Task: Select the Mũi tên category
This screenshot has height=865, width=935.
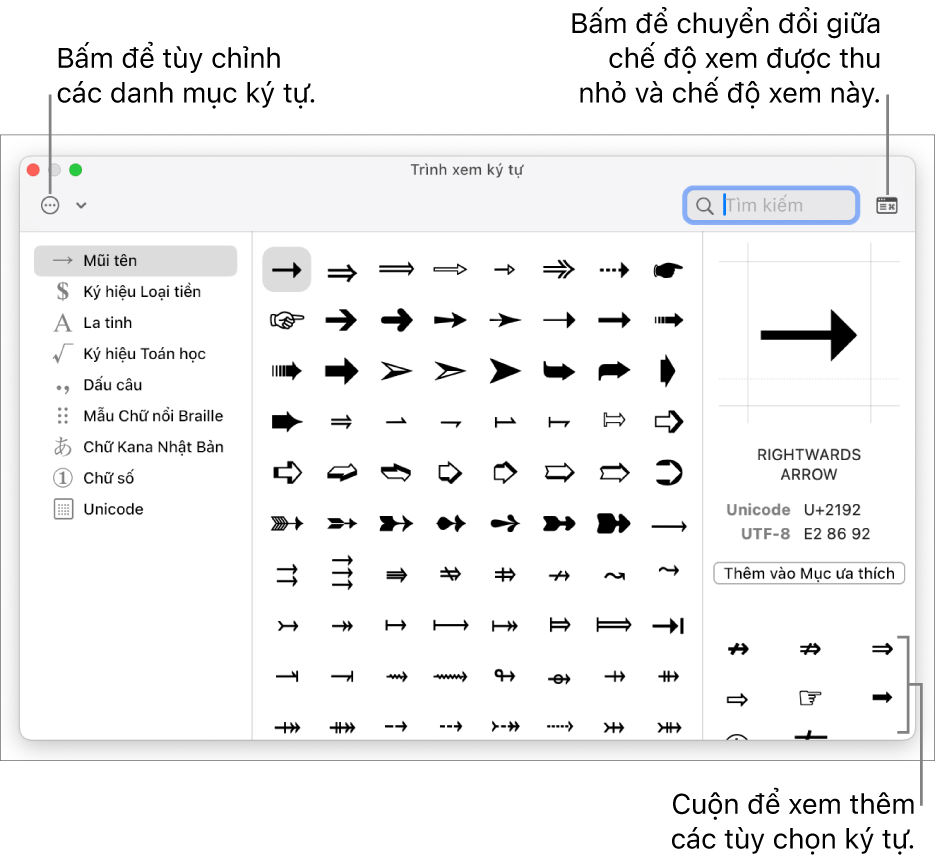Action: coord(135,261)
